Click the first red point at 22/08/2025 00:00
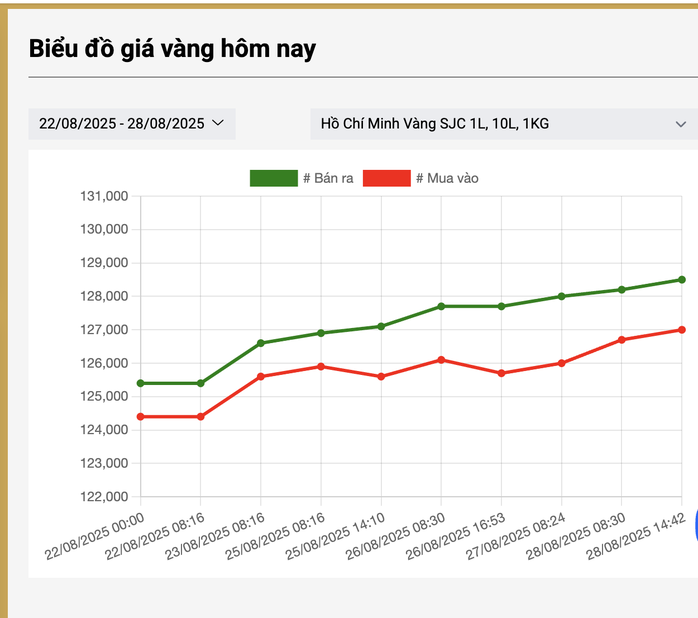Screen dimensions: 698x618 point(141,416)
